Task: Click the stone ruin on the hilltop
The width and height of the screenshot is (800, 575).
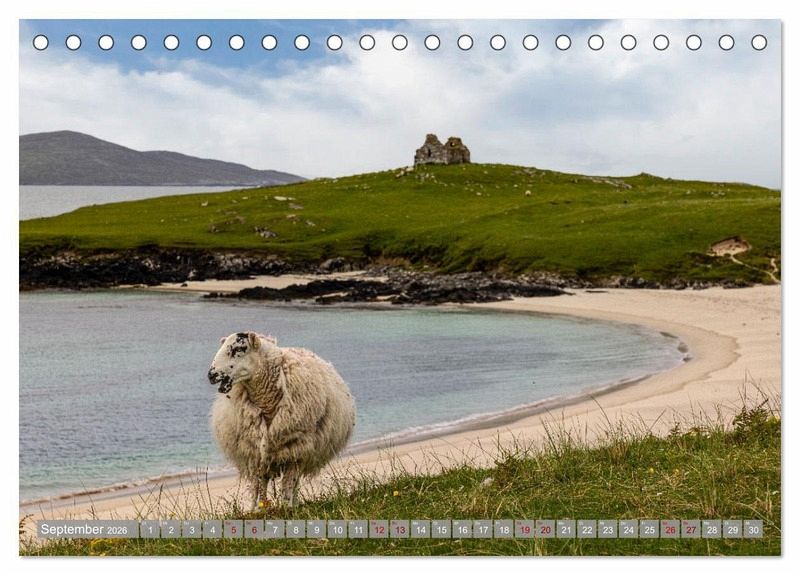Action: click(442, 151)
